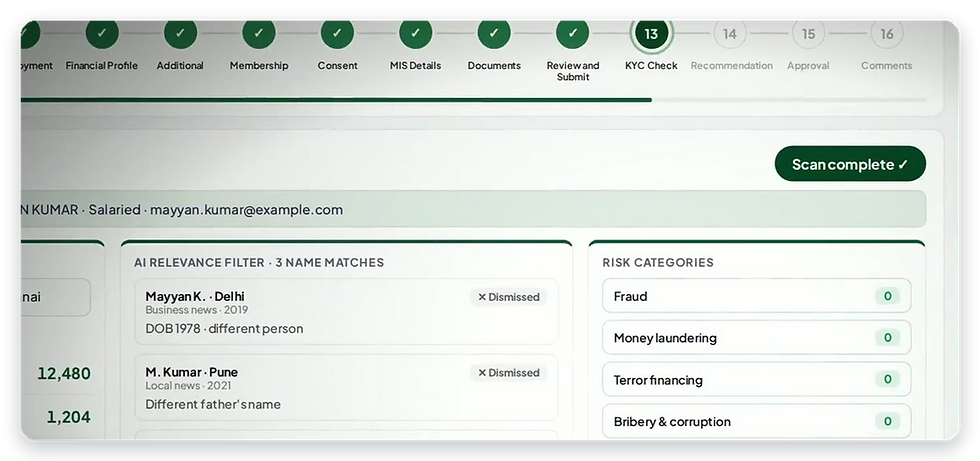Click the Financial Profile step label

(102, 66)
